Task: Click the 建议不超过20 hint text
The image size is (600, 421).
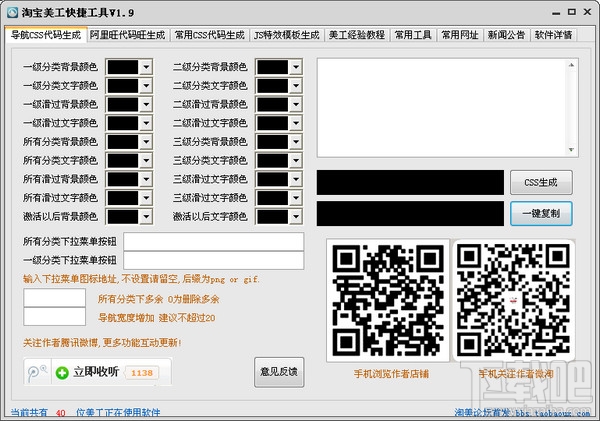Action: click(x=187, y=318)
